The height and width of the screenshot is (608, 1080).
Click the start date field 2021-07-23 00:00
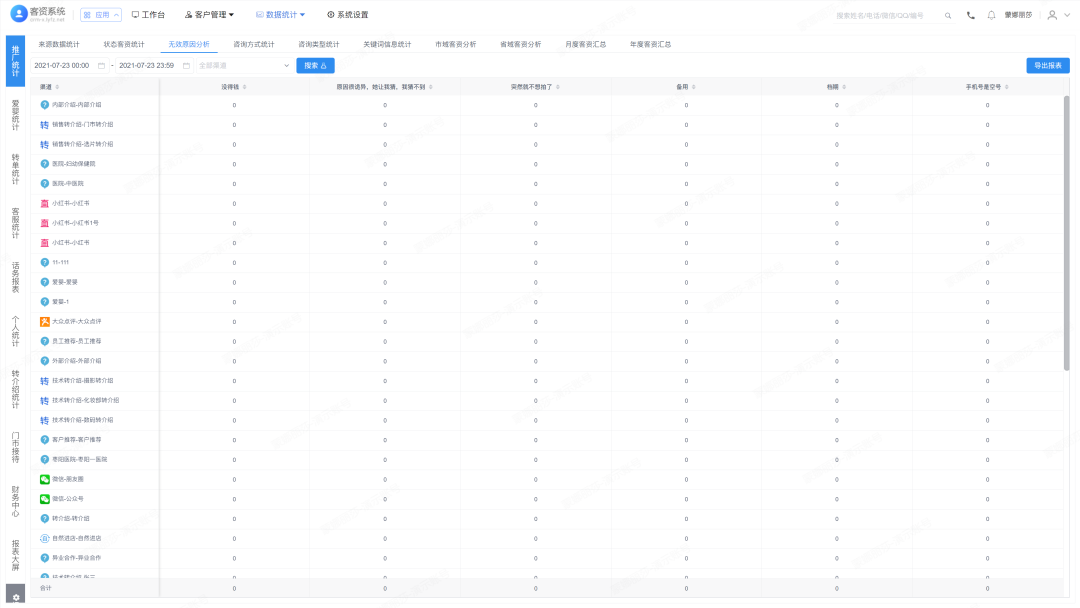(x=70, y=65)
